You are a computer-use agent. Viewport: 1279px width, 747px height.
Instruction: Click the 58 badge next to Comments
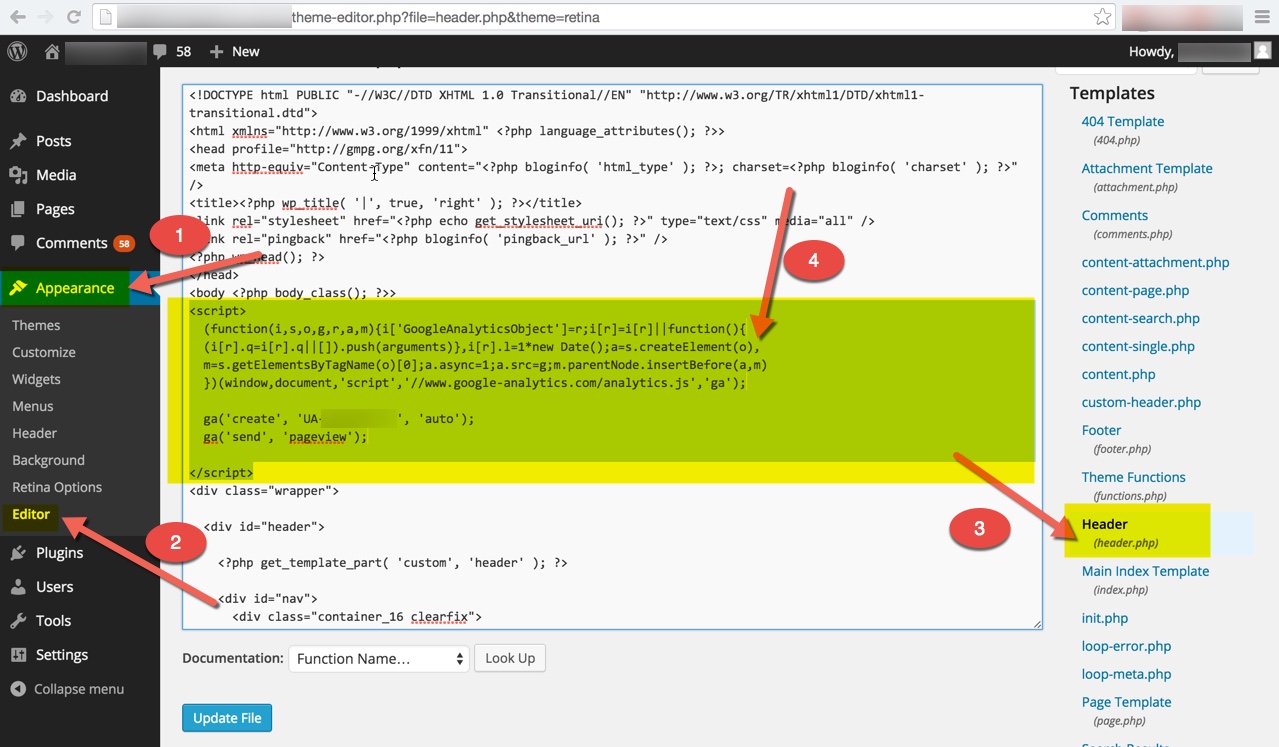coord(124,243)
